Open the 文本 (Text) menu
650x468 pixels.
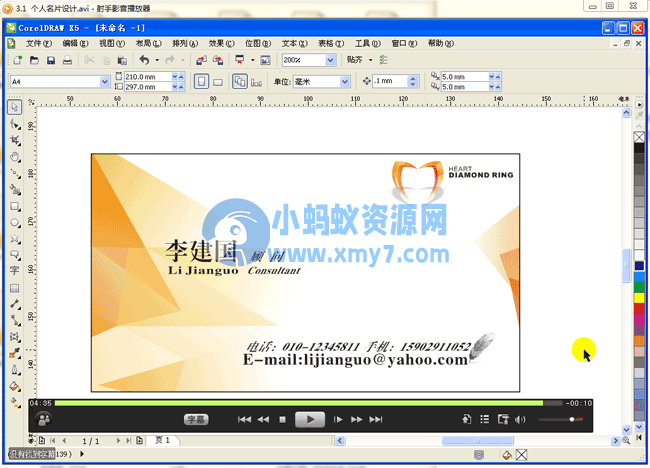(294, 43)
